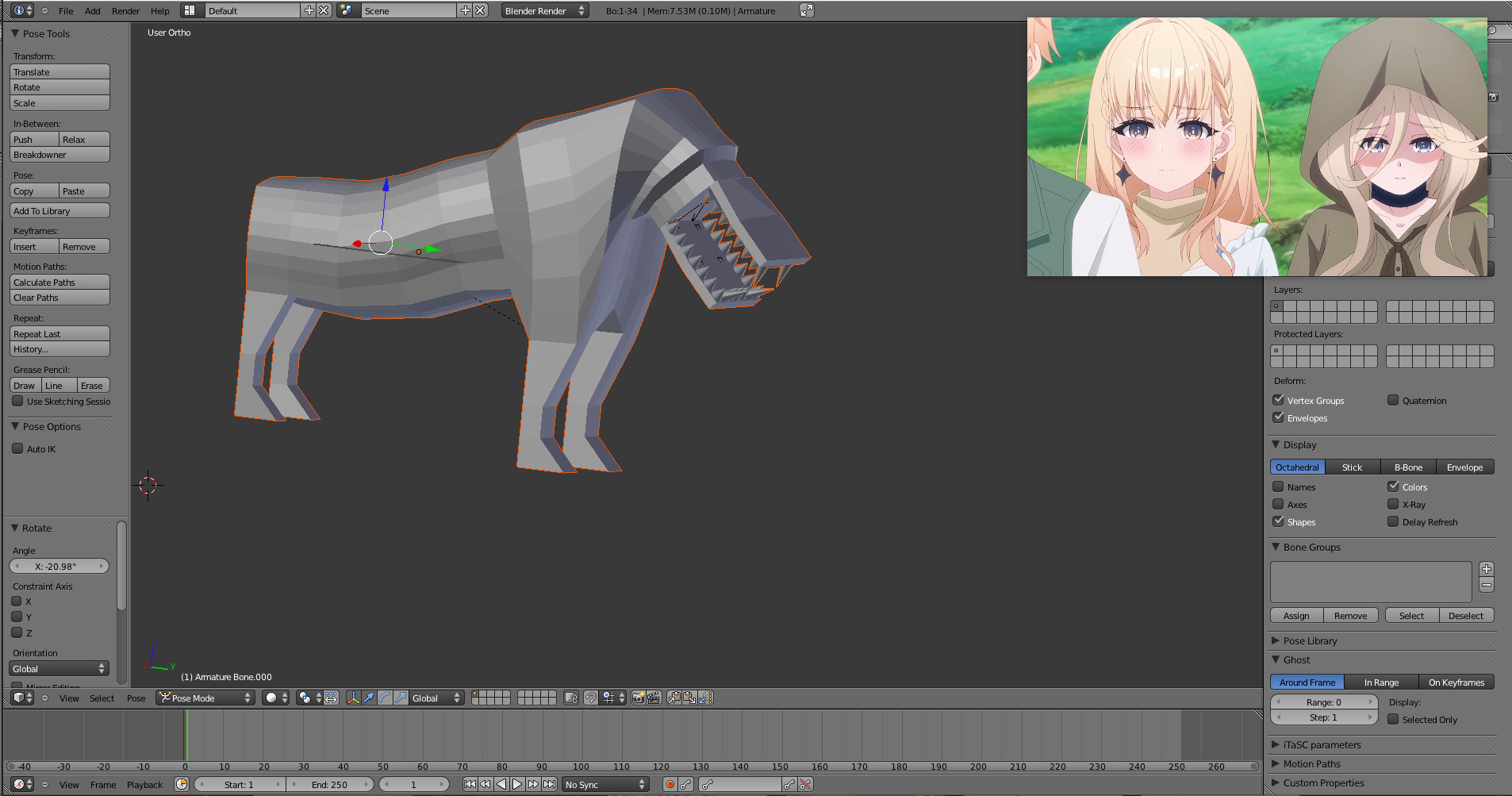The width and height of the screenshot is (1512, 796).
Task: Disable the Envelopes deform checkbox
Action: [x=1279, y=417]
